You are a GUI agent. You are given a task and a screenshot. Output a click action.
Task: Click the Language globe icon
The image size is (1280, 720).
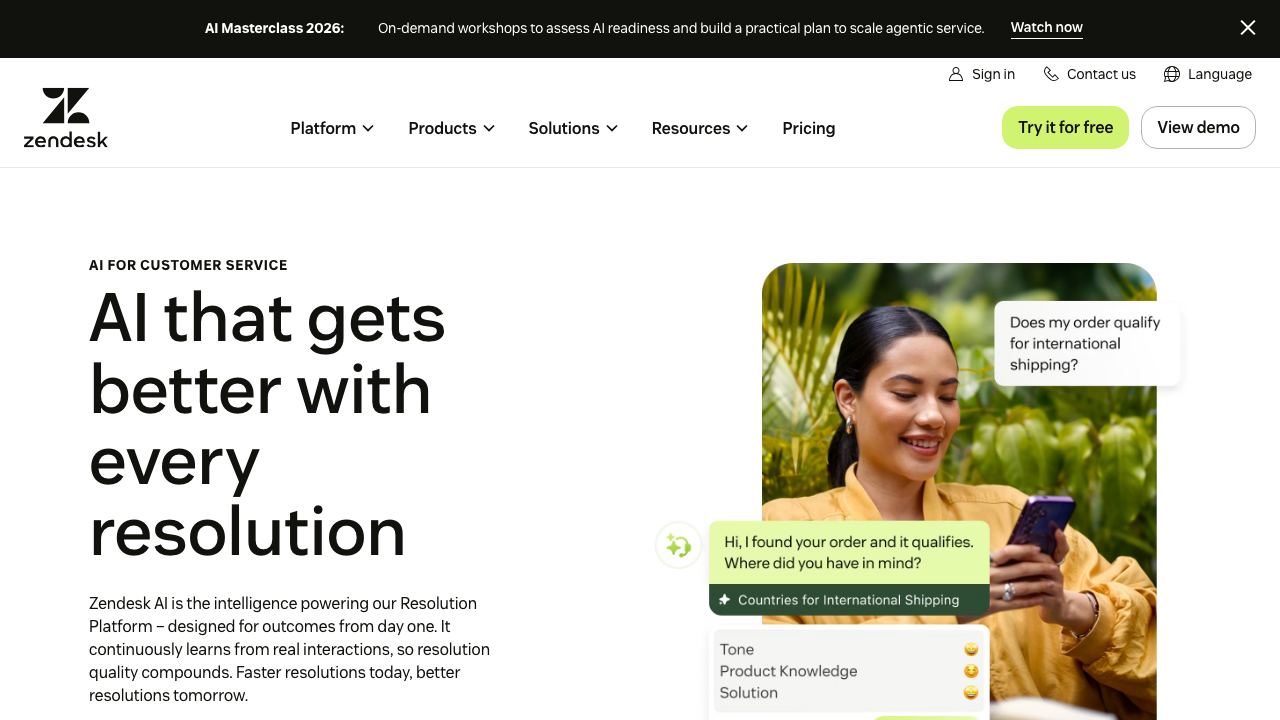point(1172,74)
